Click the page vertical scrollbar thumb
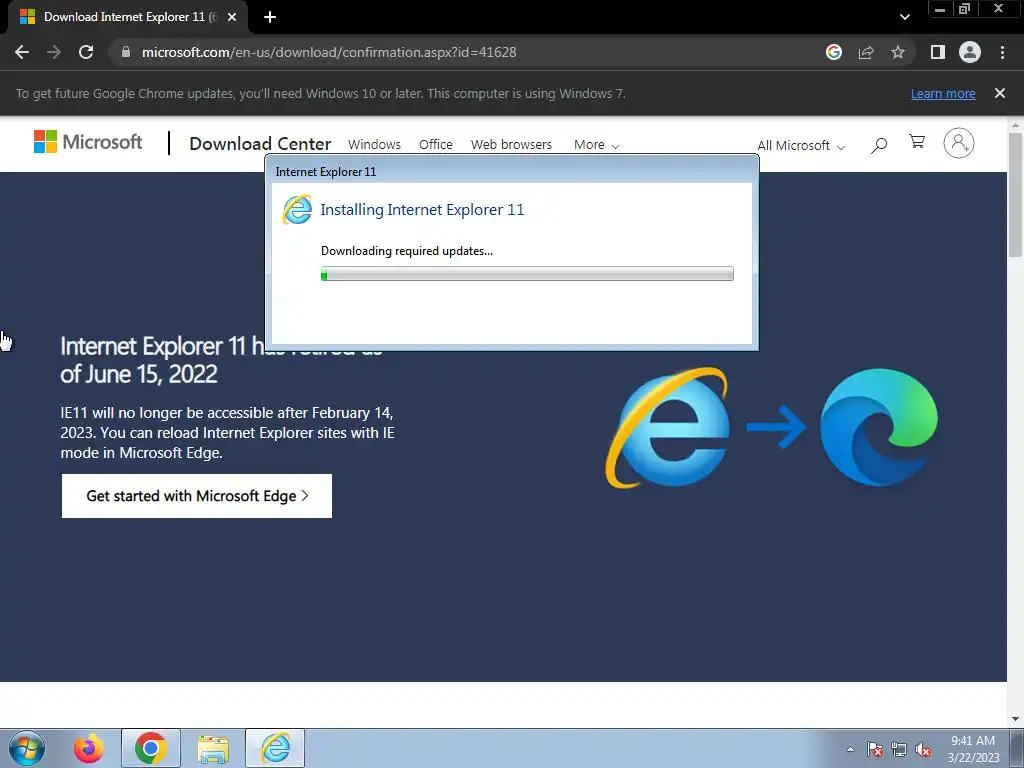This screenshot has width=1024, height=768. pos(1015,195)
